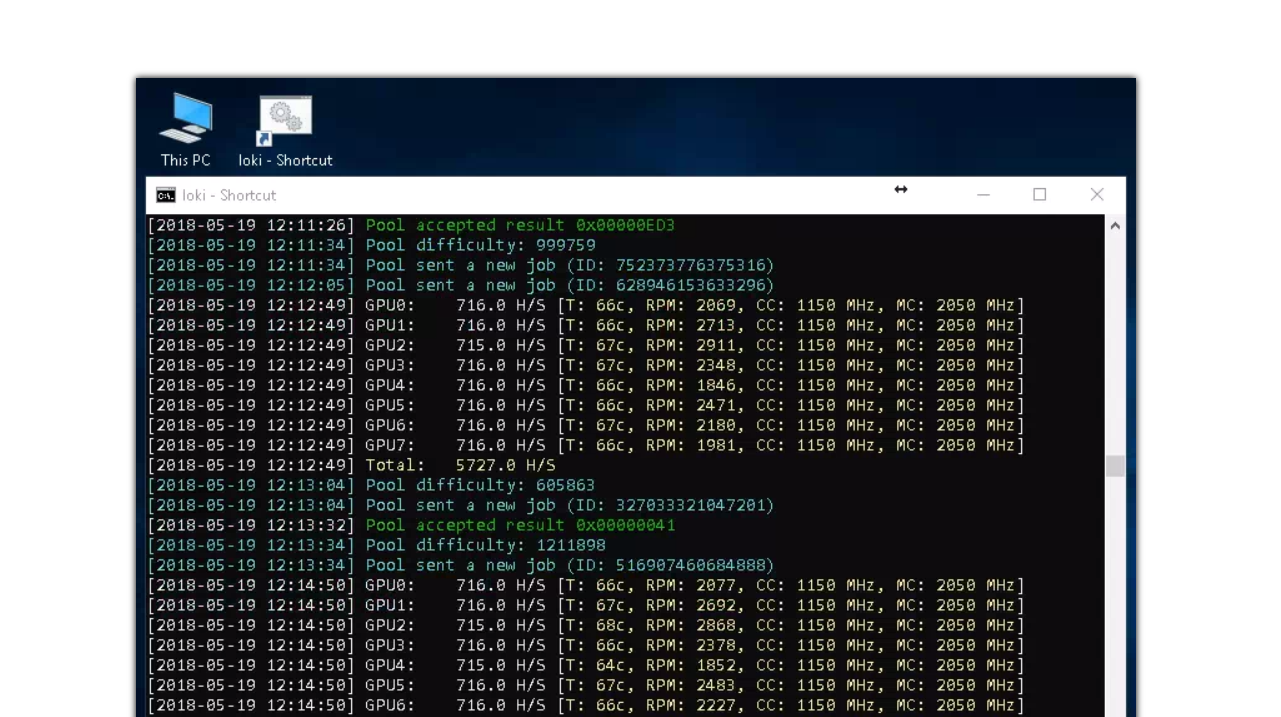
Task: Click the "Pool difficulty: 999759" line
Action: [372, 245]
